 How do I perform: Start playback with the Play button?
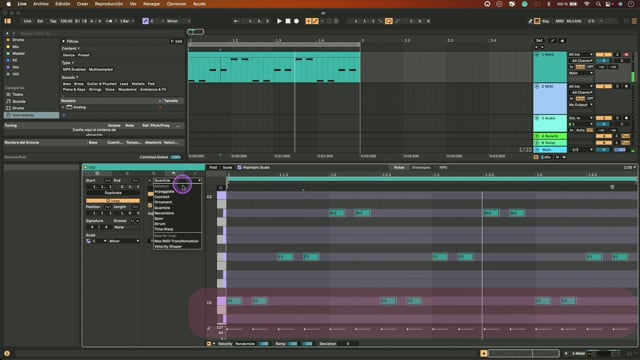pos(279,21)
